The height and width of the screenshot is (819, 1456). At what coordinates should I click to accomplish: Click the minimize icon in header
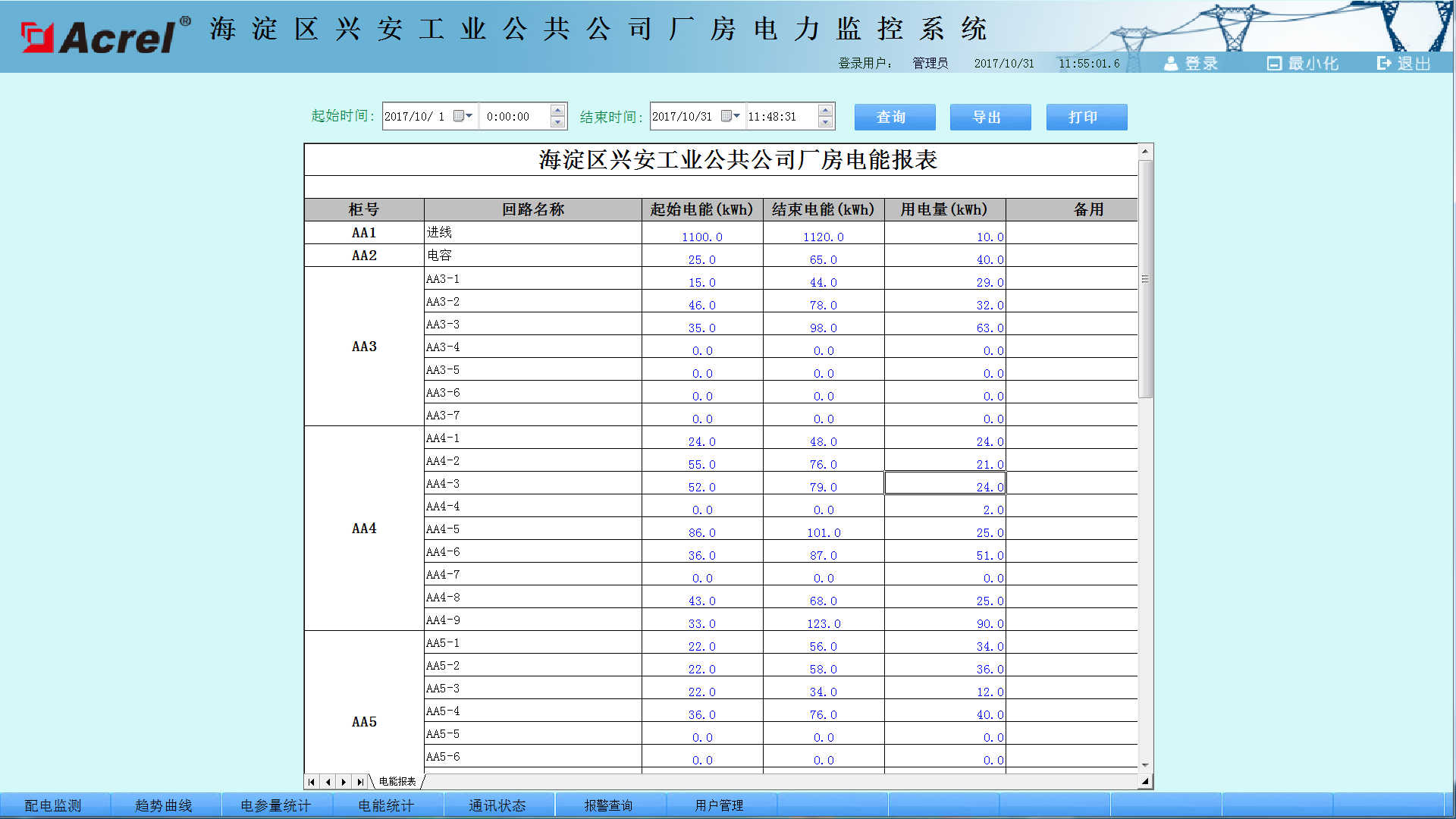pos(1274,64)
